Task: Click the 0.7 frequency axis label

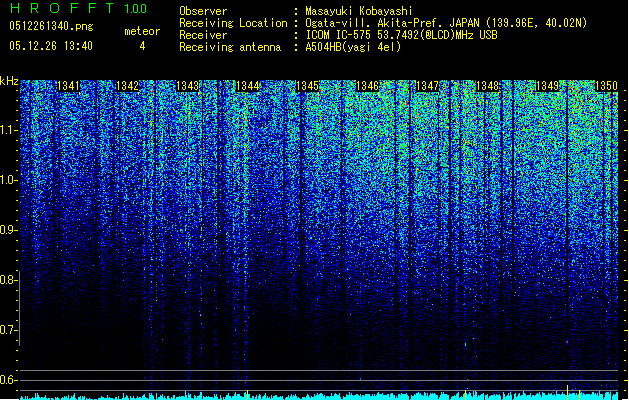Action: (x=8, y=330)
